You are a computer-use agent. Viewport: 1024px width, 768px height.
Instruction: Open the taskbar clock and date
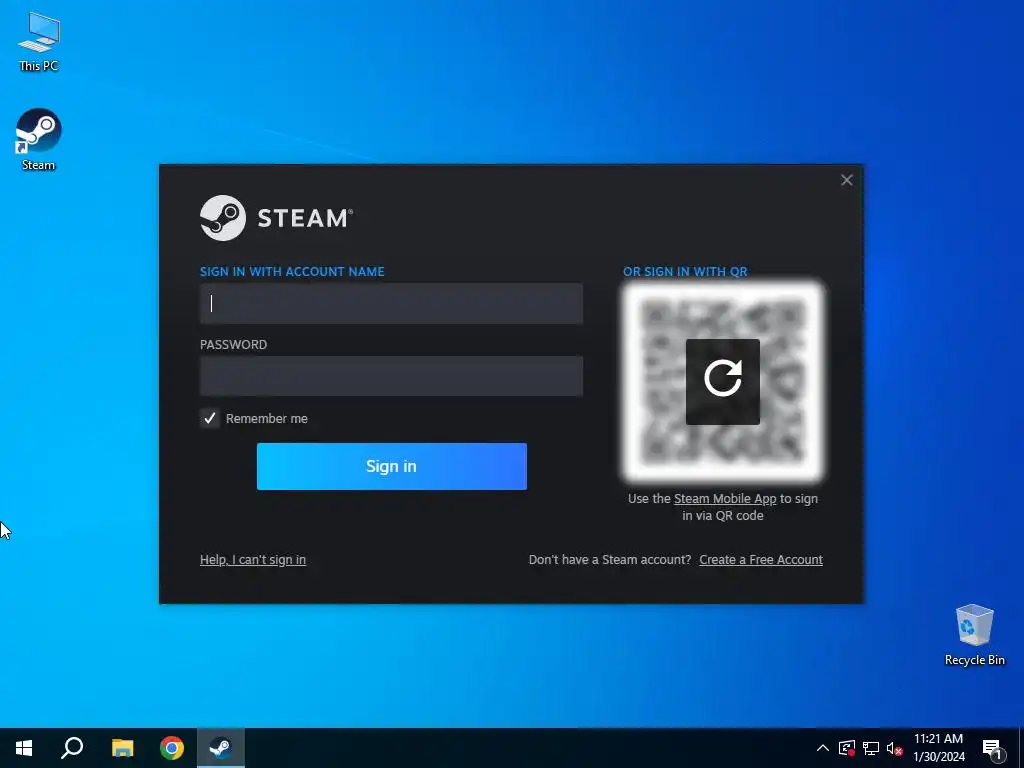tap(938, 748)
